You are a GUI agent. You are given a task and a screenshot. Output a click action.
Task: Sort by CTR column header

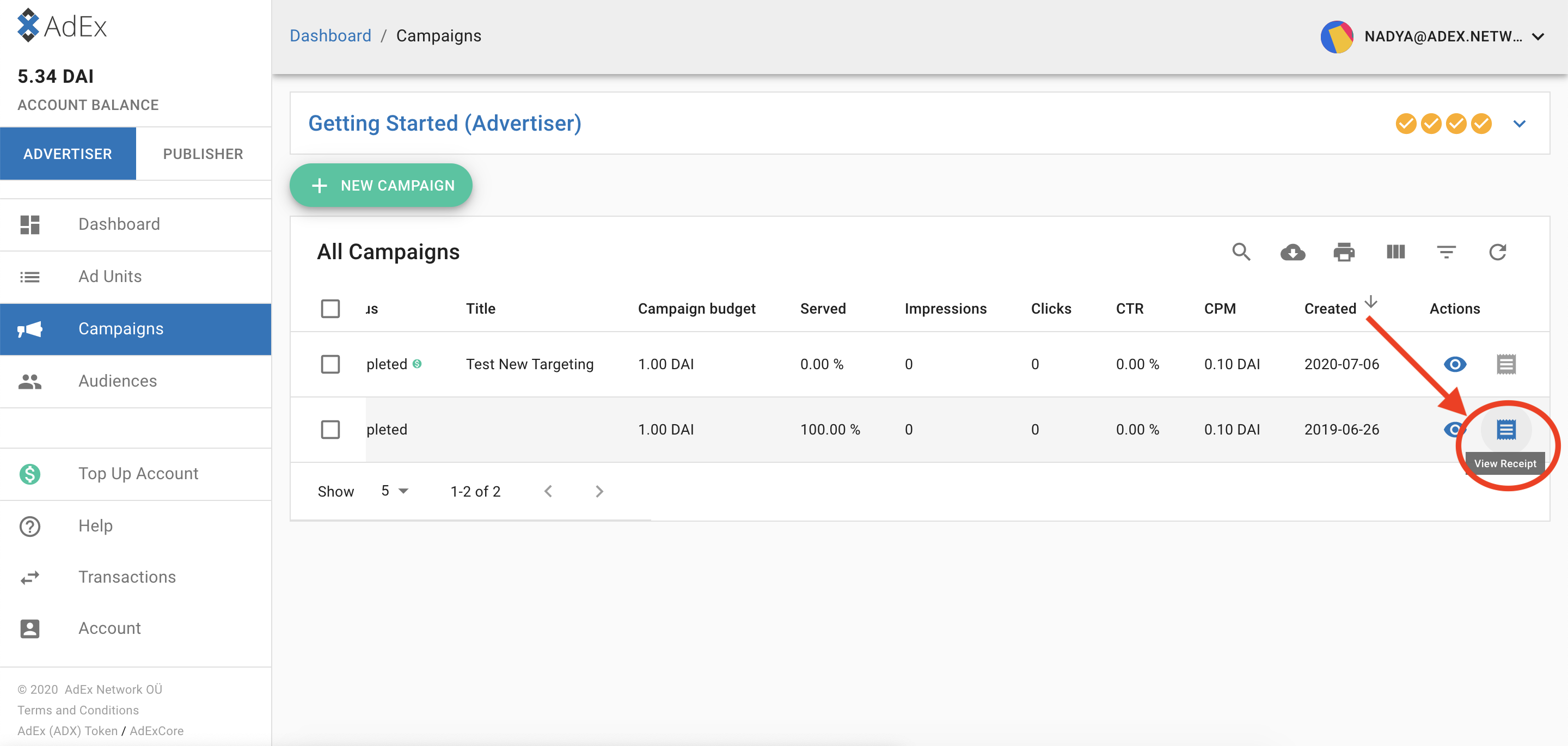1129,309
